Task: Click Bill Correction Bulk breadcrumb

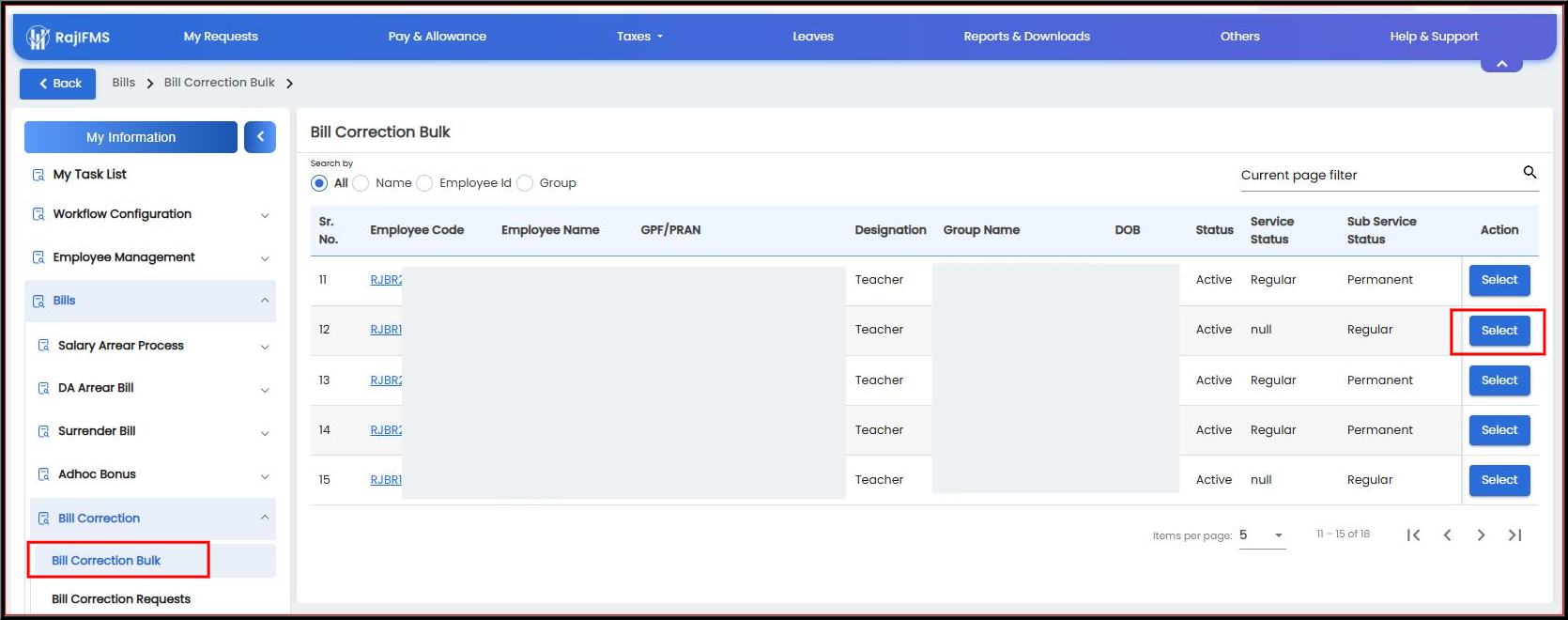Action: click(x=220, y=83)
